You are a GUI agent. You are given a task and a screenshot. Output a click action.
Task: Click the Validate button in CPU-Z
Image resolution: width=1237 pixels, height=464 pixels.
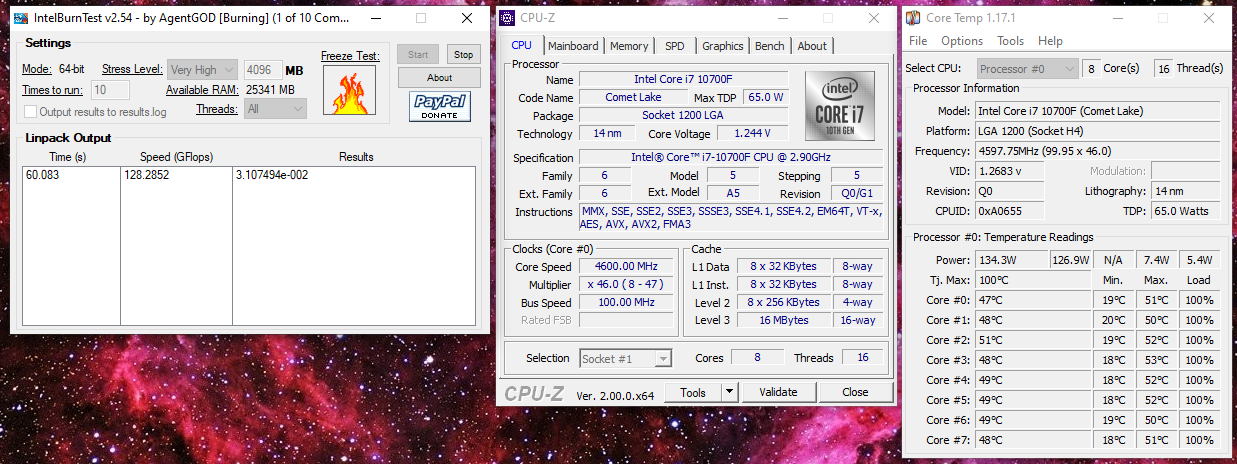pos(777,393)
